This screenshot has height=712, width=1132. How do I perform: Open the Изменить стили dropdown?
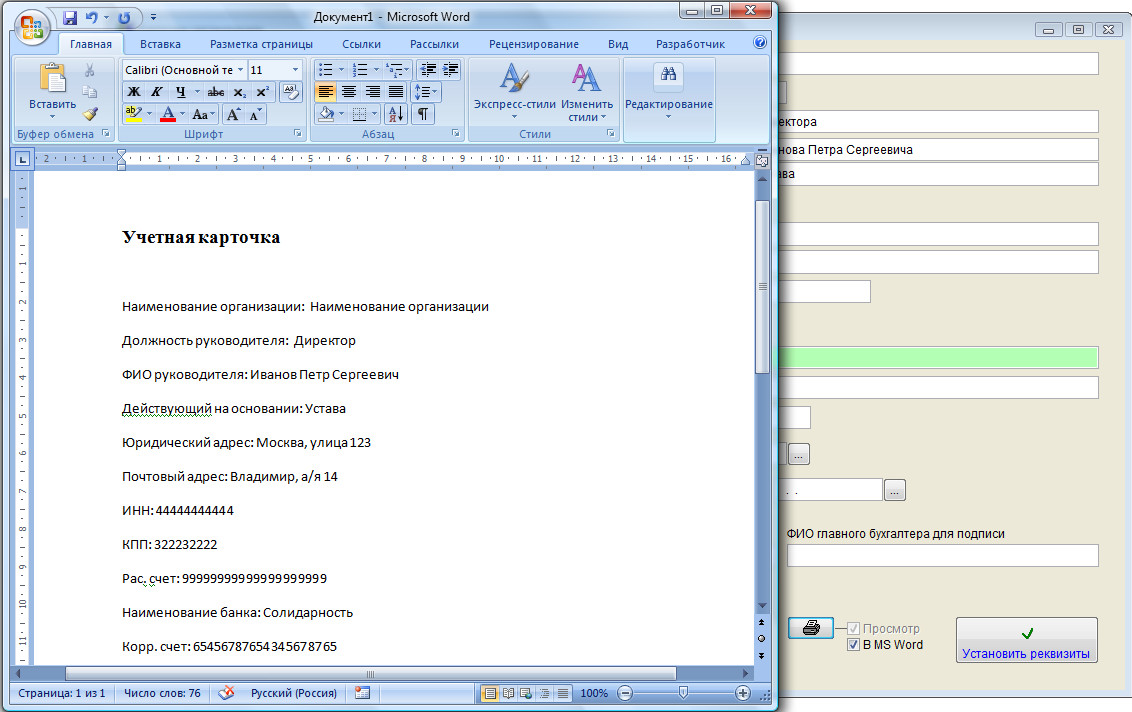coord(587,90)
